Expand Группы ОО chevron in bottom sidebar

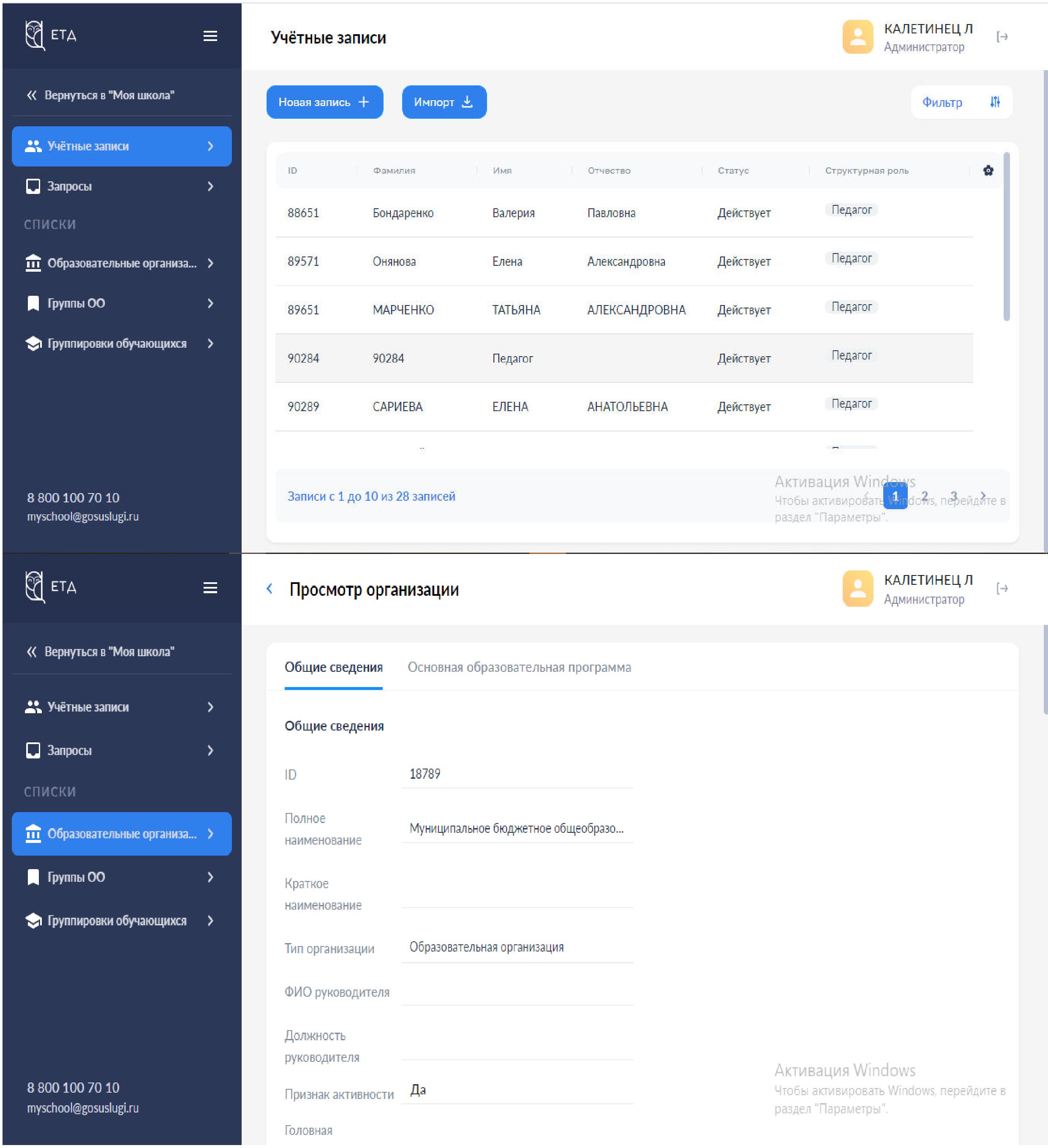point(211,877)
